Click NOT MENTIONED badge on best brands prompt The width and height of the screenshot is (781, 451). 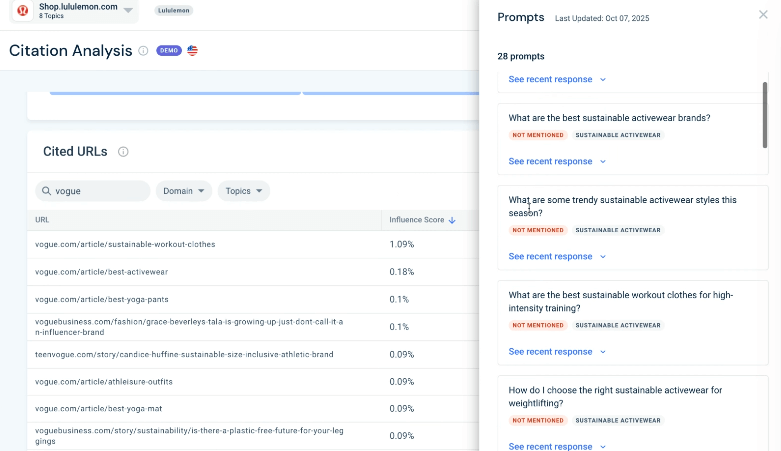tap(538, 135)
